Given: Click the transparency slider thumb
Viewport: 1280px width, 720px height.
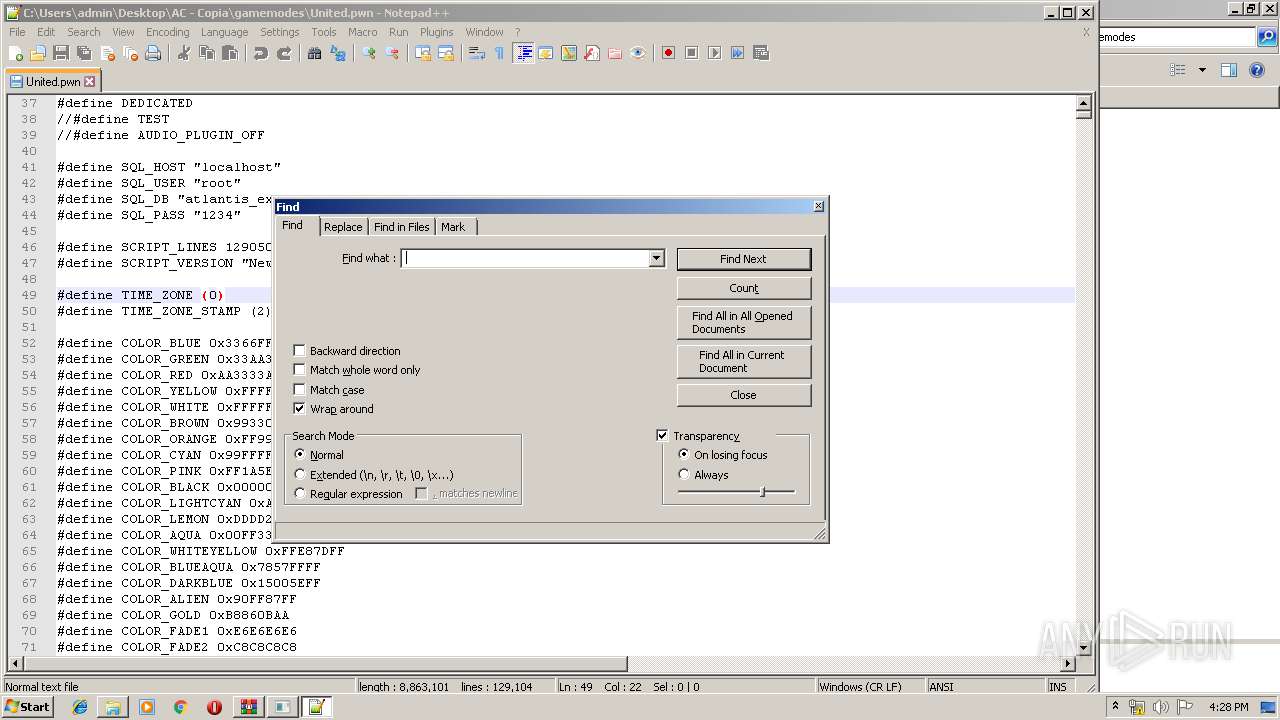Looking at the screenshot, I should (x=763, y=491).
